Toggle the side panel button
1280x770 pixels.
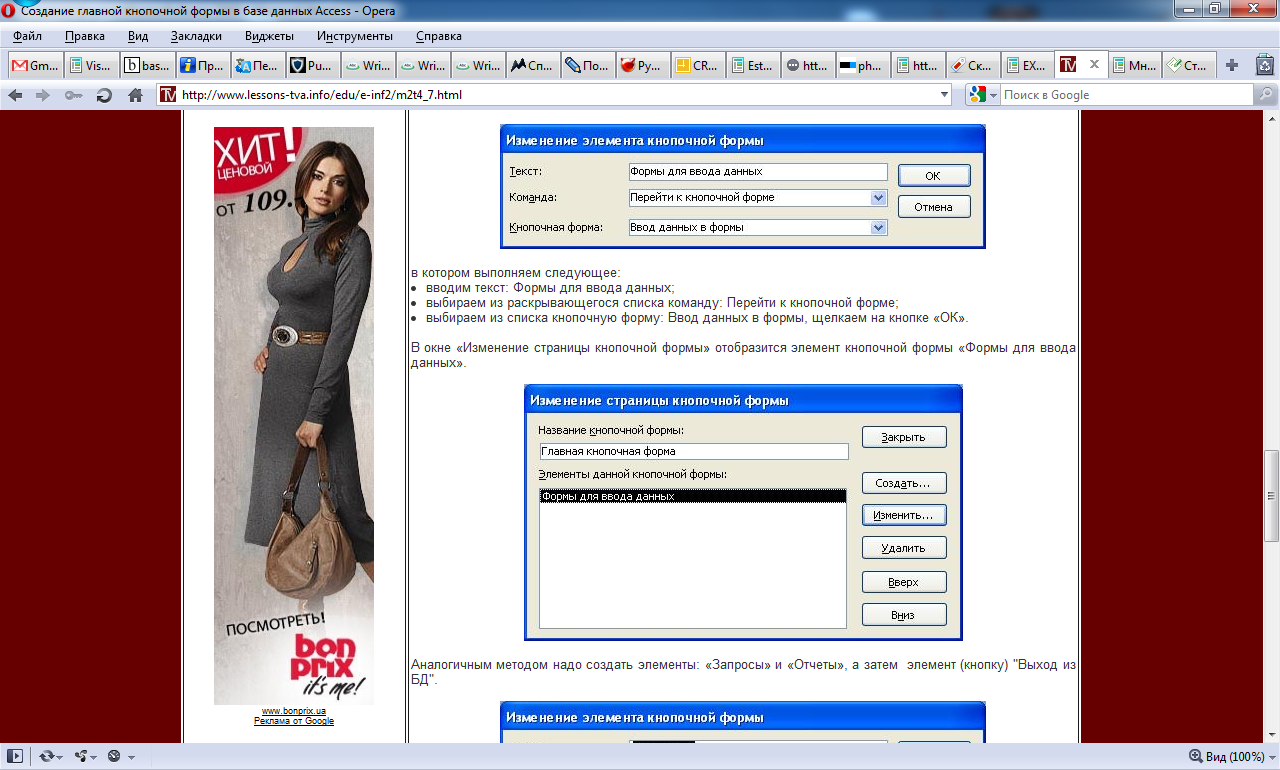14,756
